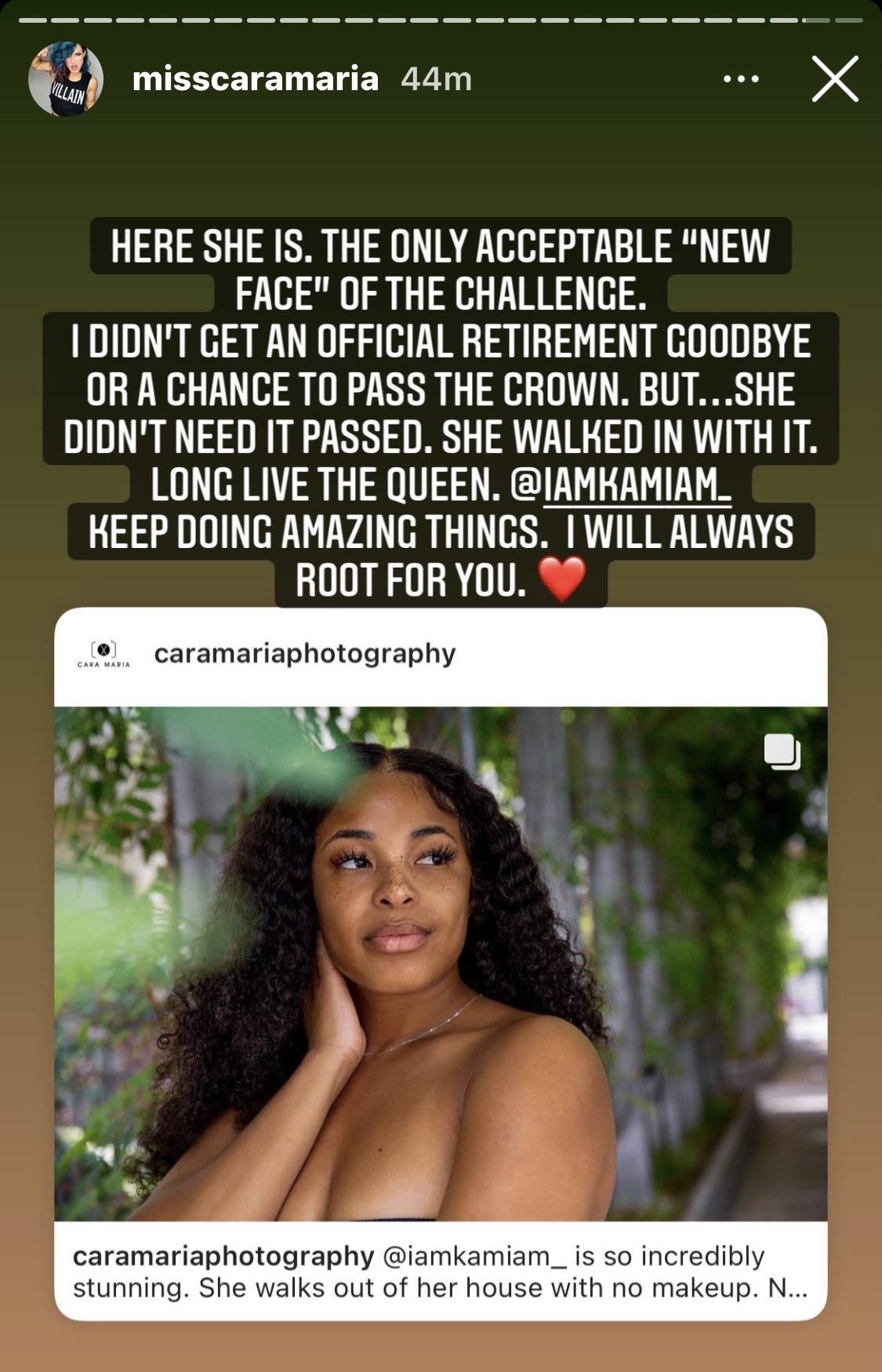Close the story with the X icon
This screenshot has height=1372, width=882.
point(835,78)
